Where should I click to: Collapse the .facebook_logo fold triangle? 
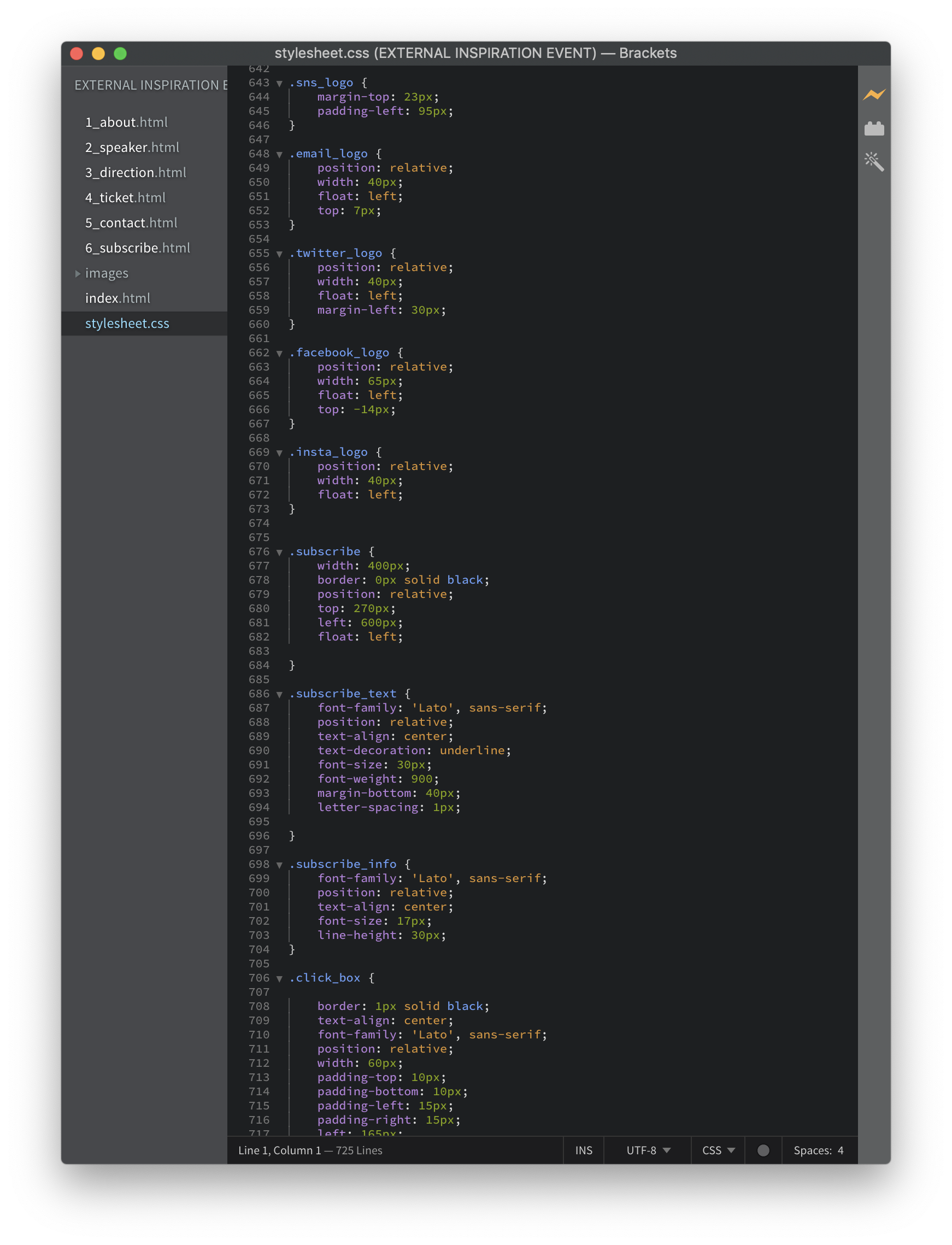click(x=279, y=353)
